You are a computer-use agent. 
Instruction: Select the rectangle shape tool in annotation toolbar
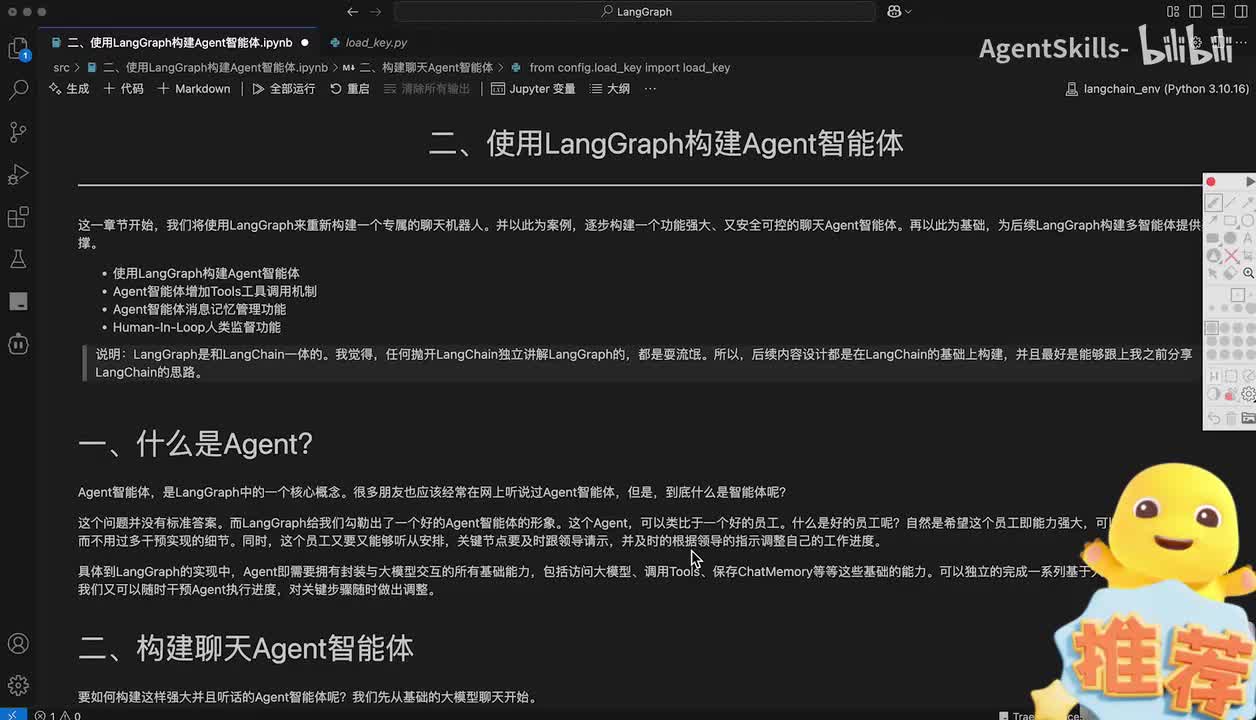click(1230, 220)
